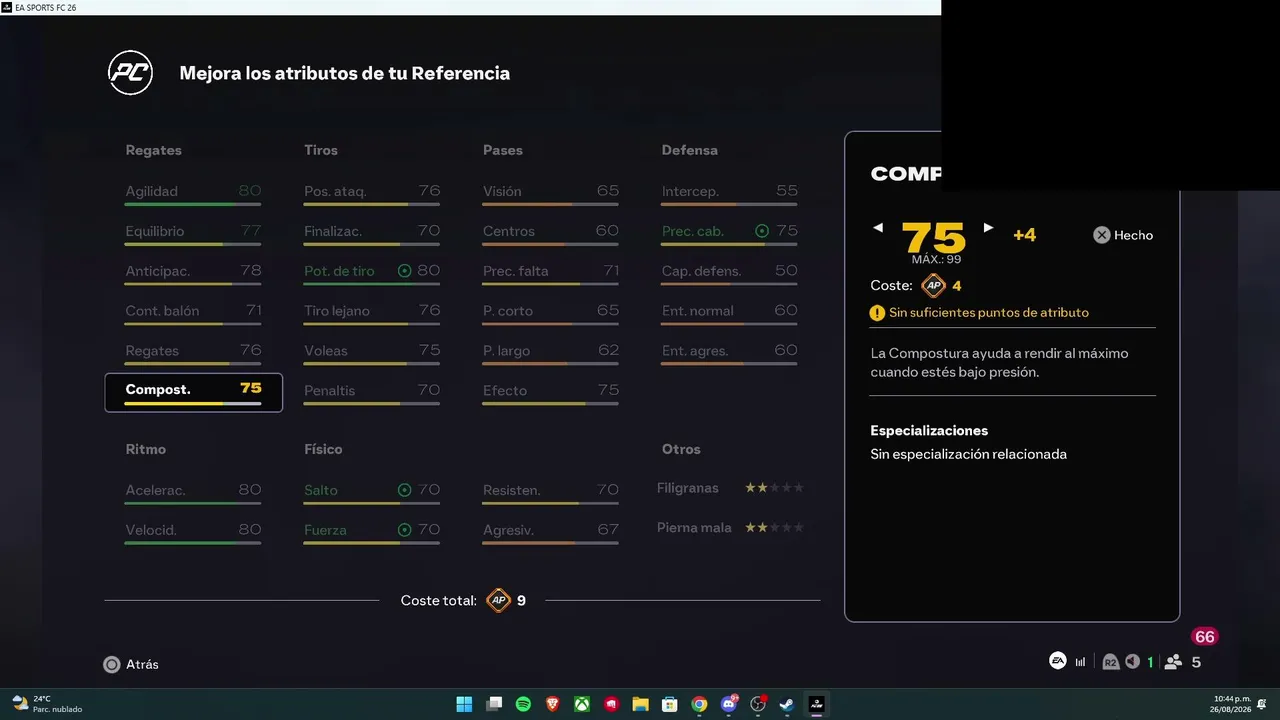Open the Windows notification bell
The image size is (1280, 720).
[x=1262, y=703]
